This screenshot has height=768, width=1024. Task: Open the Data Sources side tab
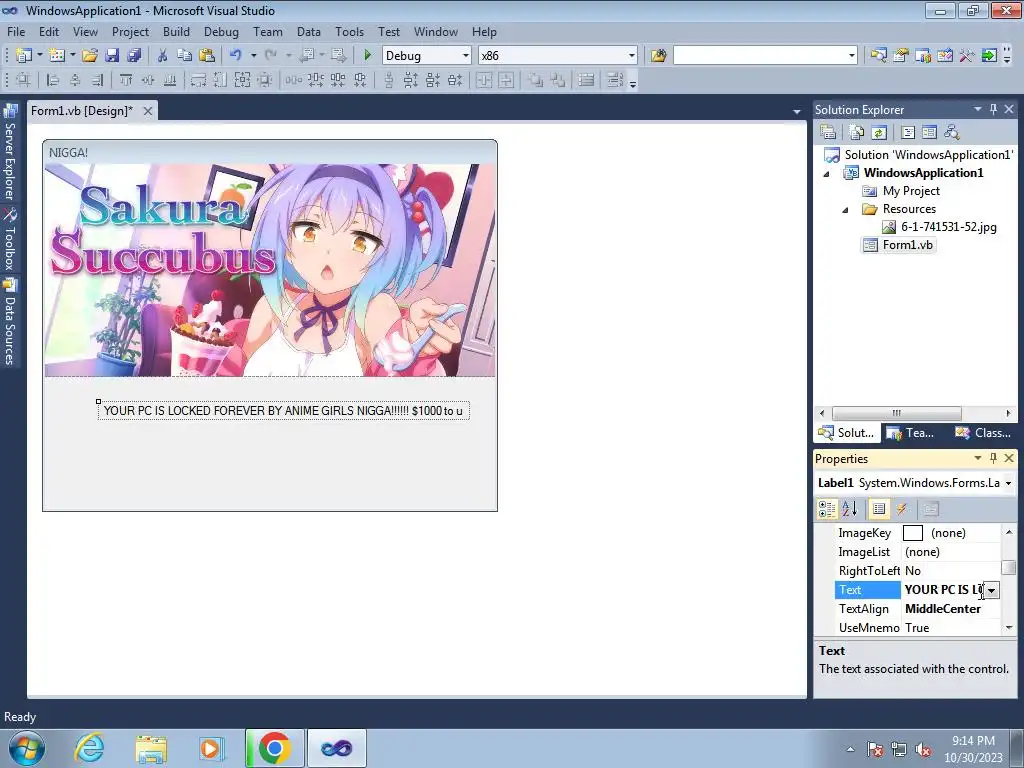[x=10, y=321]
